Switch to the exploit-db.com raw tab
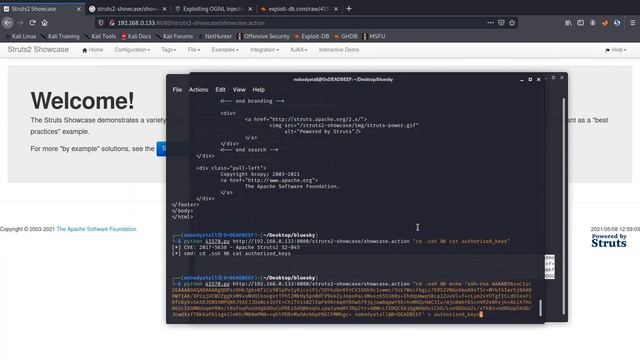 click(x=299, y=9)
